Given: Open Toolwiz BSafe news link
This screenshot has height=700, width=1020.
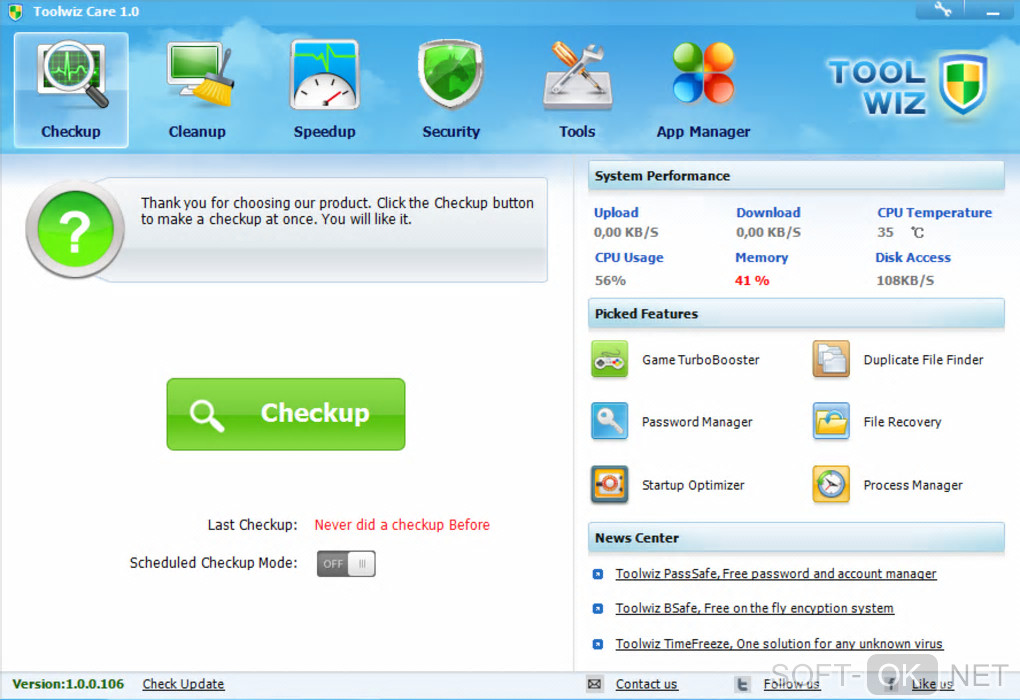Looking at the screenshot, I should [754, 608].
